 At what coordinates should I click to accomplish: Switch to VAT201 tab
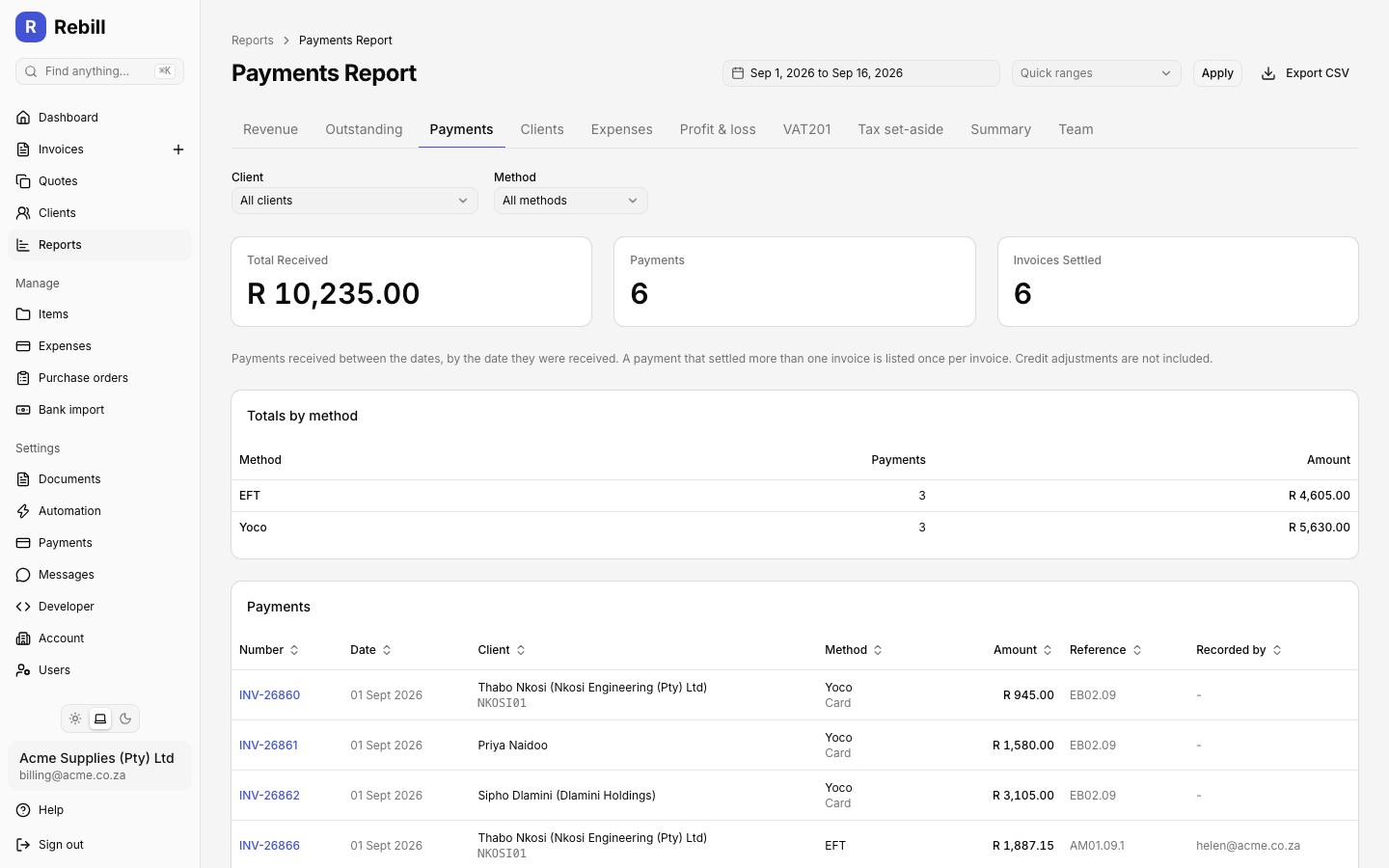tap(806, 129)
